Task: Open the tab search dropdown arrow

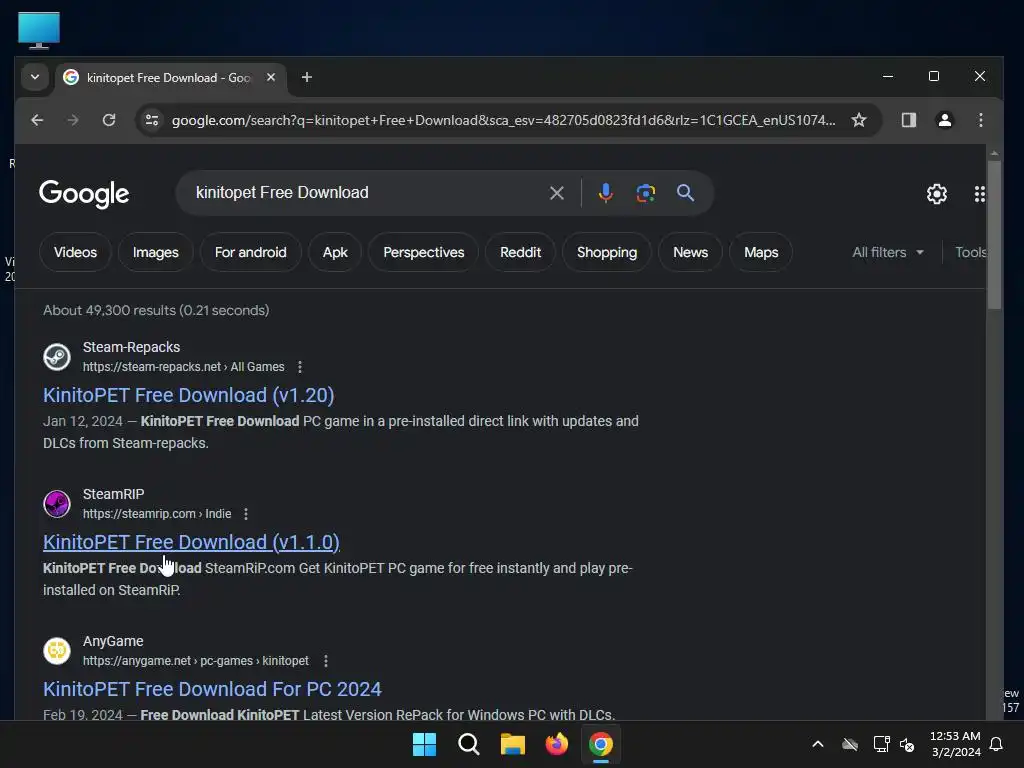Action: [x=35, y=77]
